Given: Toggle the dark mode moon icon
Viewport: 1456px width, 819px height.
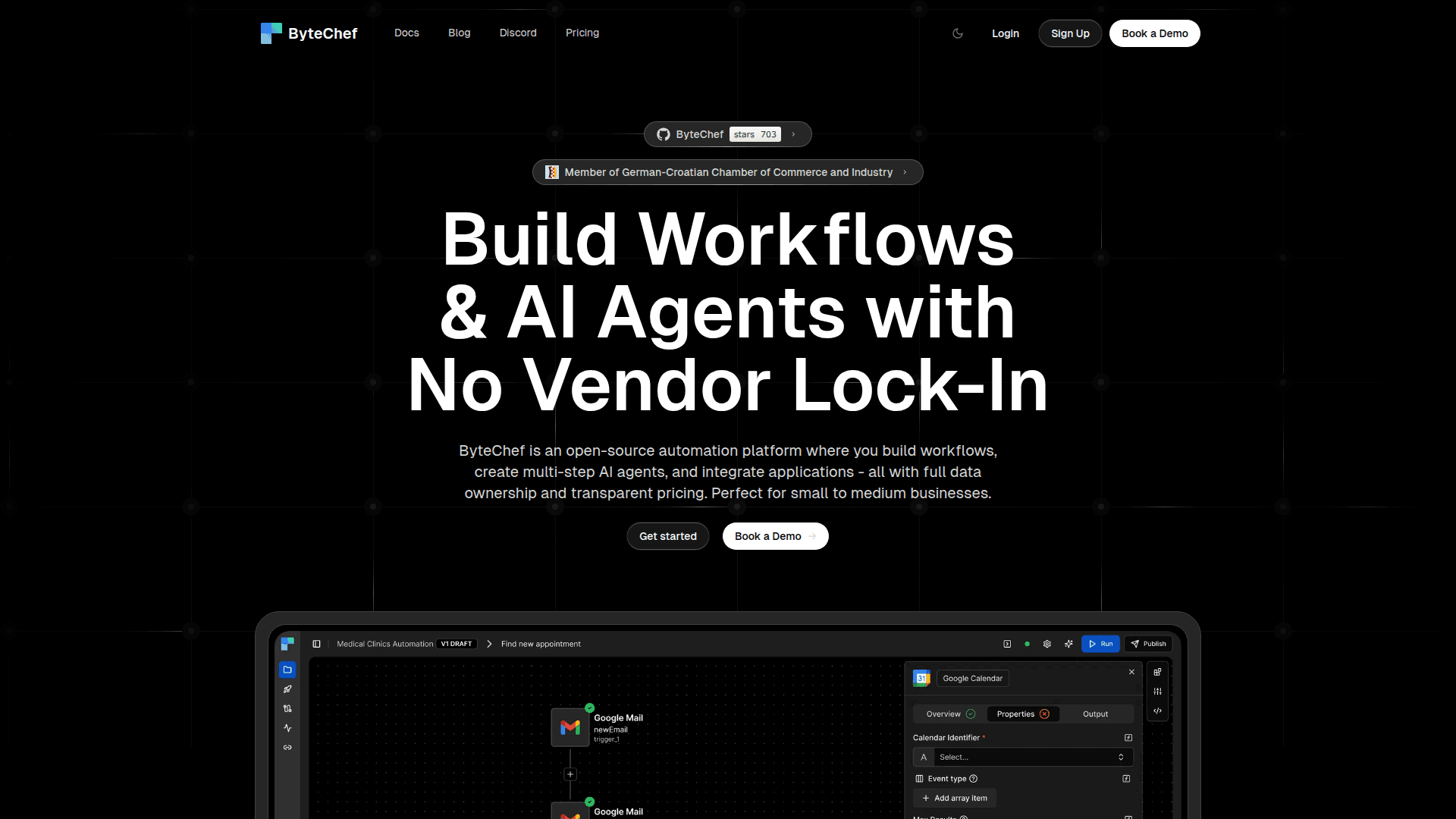Looking at the screenshot, I should point(958,33).
